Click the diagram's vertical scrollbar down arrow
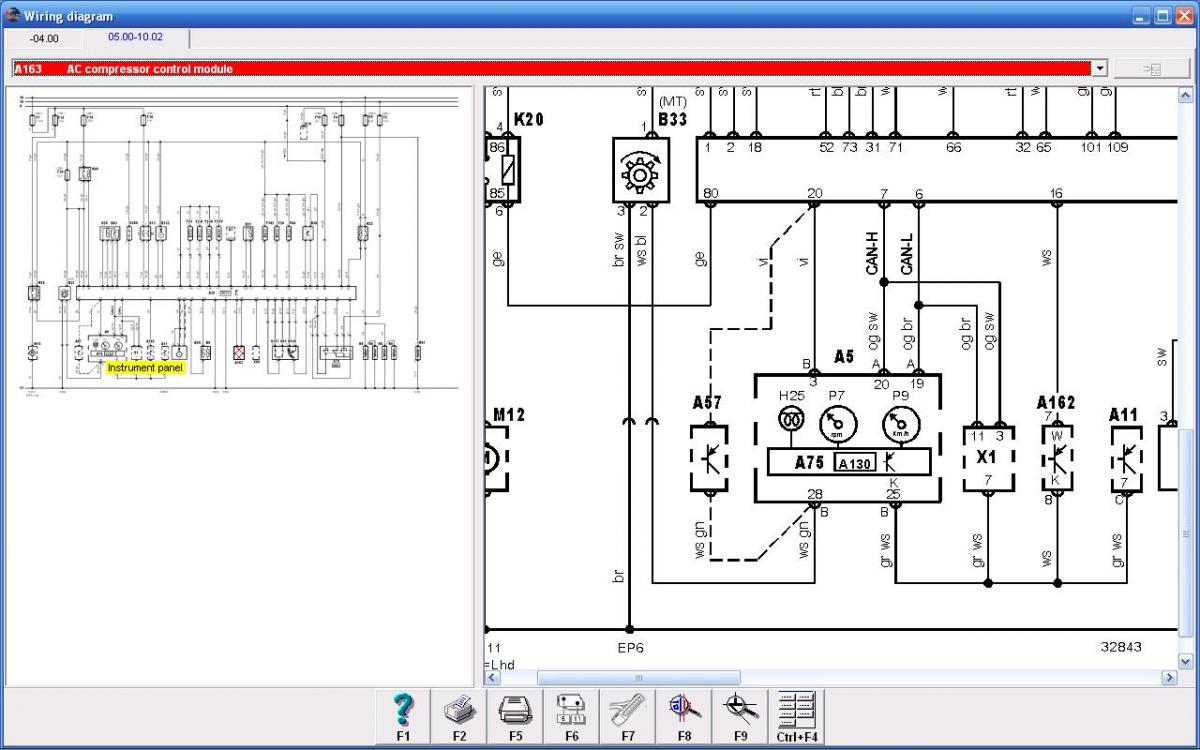1200x750 pixels. 1186,661
